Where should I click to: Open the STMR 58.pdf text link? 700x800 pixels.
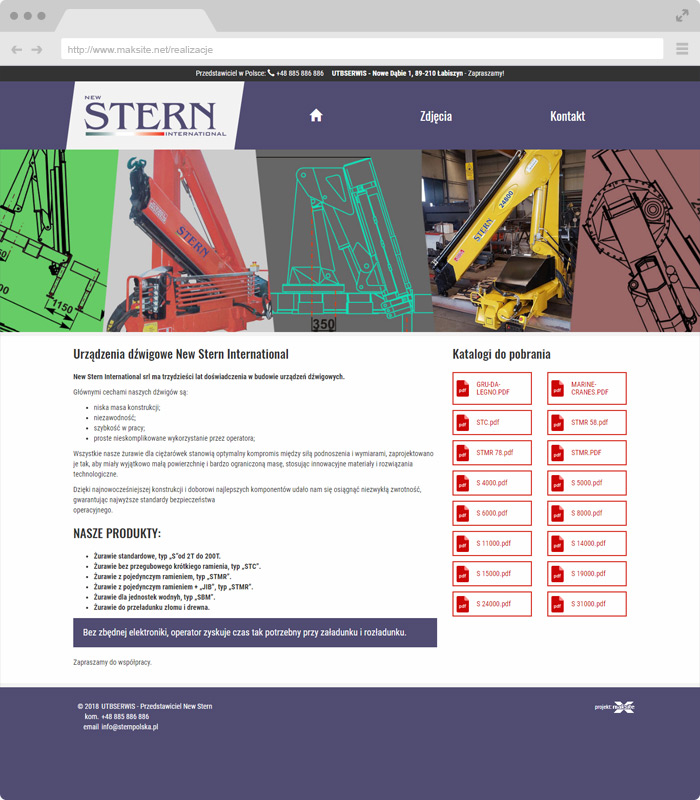pyautogui.click(x=589, y=422)
